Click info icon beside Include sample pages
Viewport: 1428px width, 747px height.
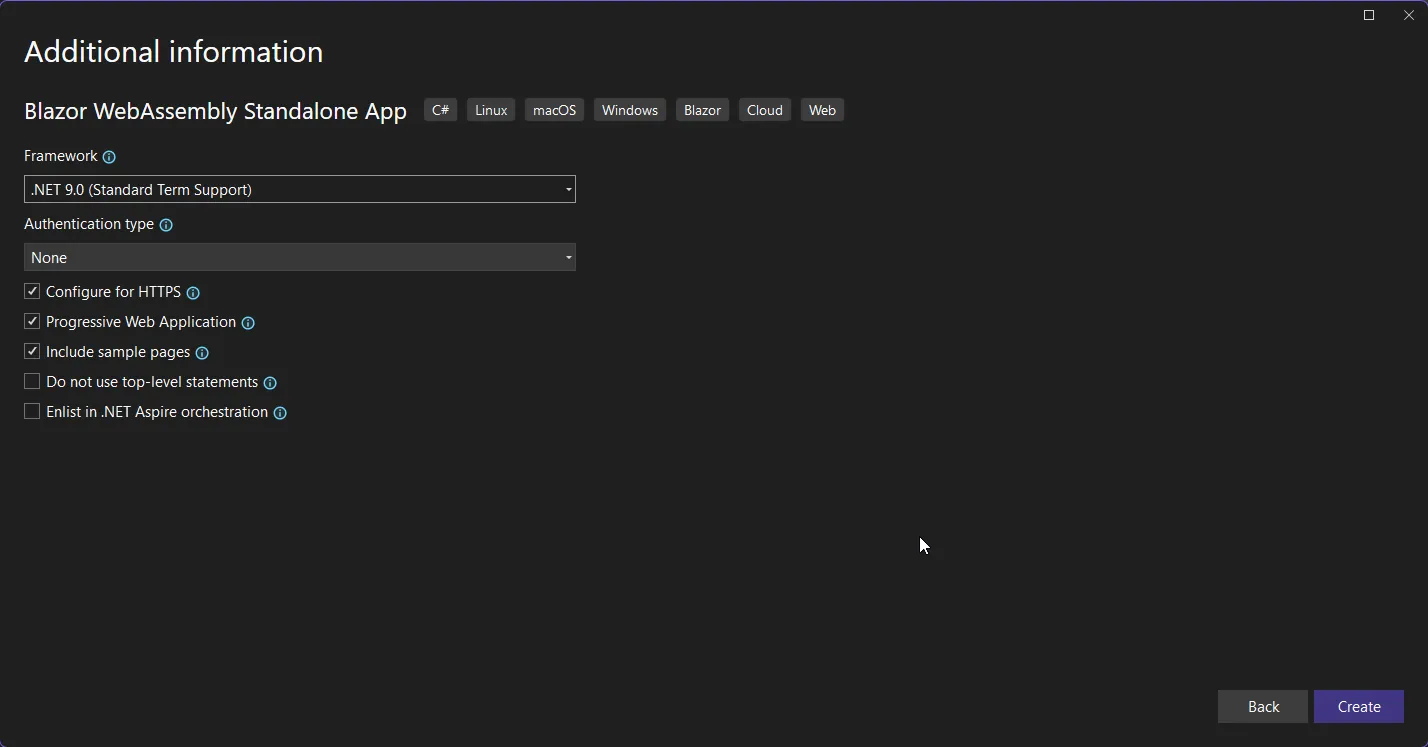pyautogui.click(x=202, y=353)
